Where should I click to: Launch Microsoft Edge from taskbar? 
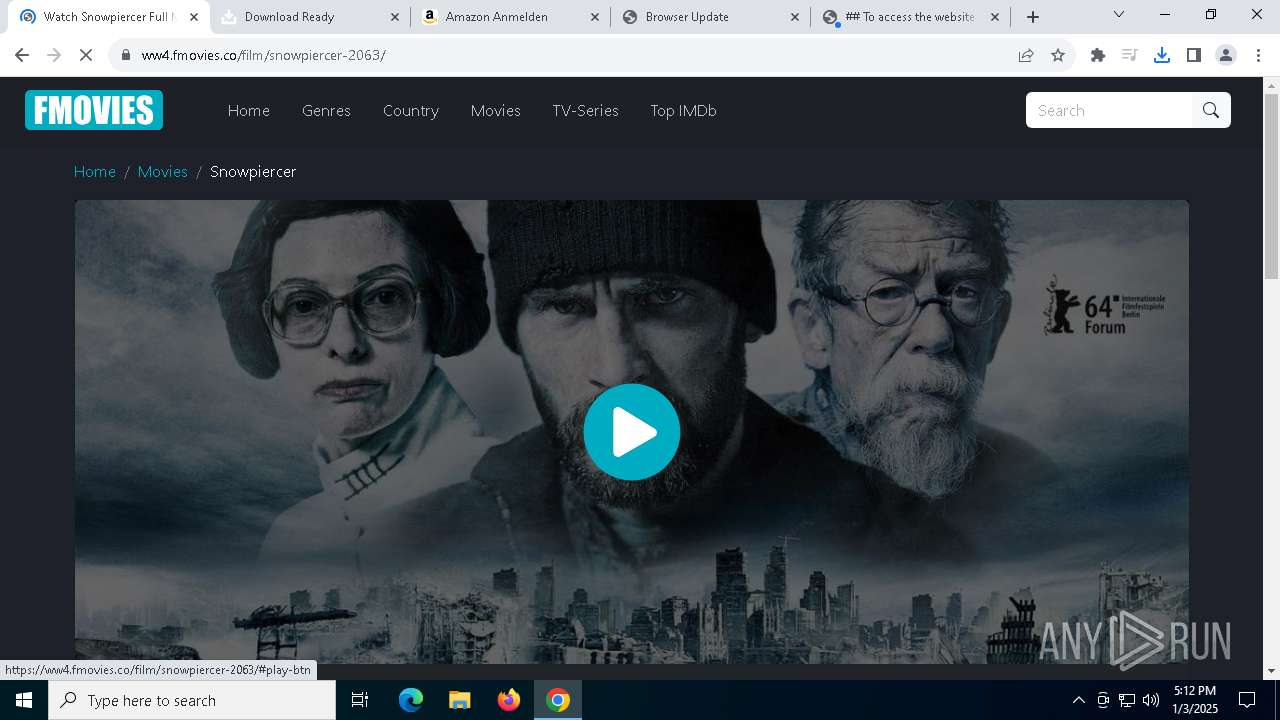(x=411, y=700)
